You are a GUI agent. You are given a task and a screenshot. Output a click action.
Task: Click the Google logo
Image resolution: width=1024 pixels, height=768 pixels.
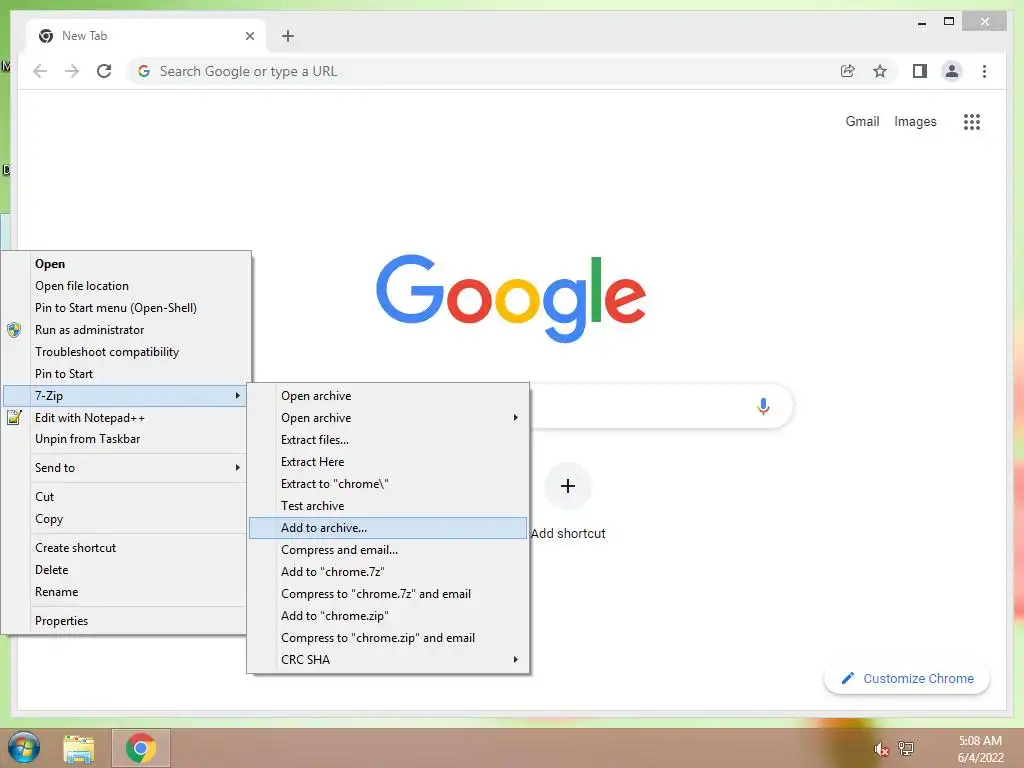coord(511,298)
